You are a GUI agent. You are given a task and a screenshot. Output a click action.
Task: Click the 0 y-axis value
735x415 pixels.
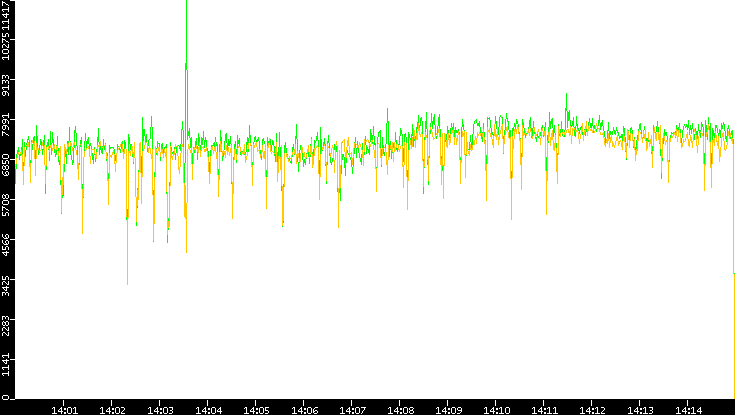pos(5,398)
